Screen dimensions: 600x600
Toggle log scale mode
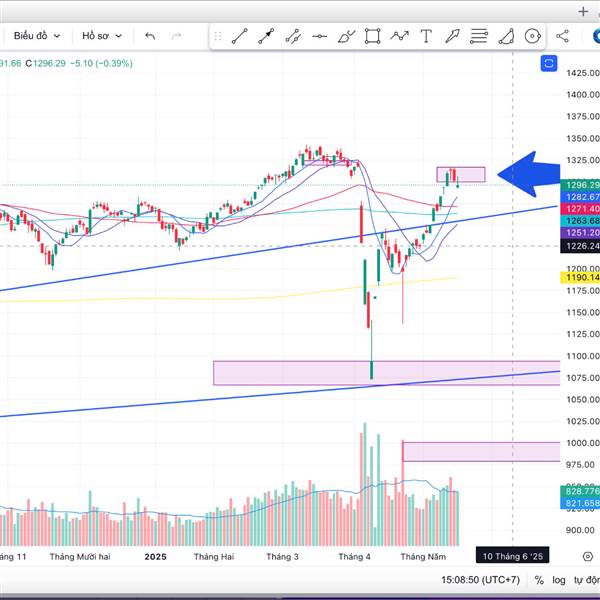[x=559, y=580]
